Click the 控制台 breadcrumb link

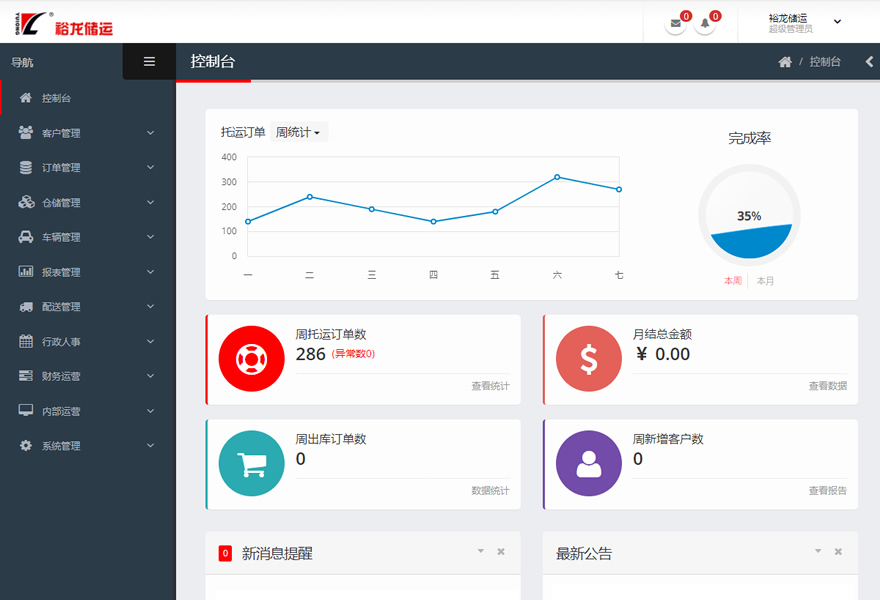click(x=825, y=62)
